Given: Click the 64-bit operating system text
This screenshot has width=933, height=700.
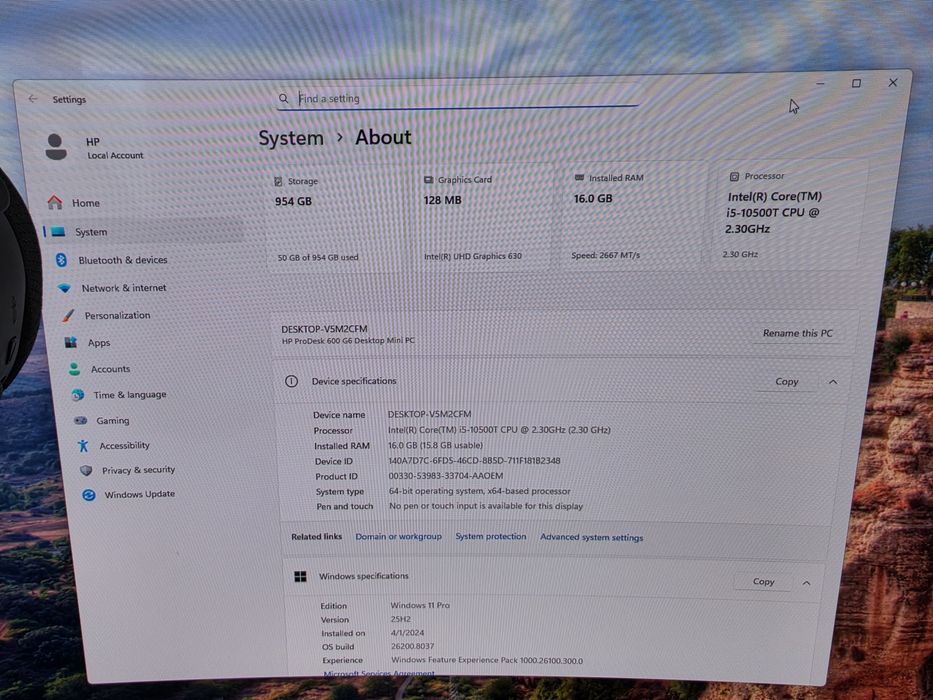Looking at the screenshot, I should click(480, 491).
